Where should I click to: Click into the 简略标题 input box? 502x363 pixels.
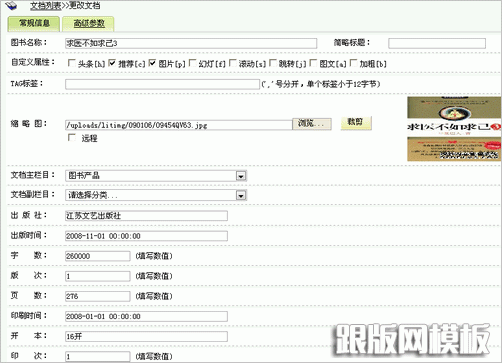pyautogui.click(x=437, y=43)
